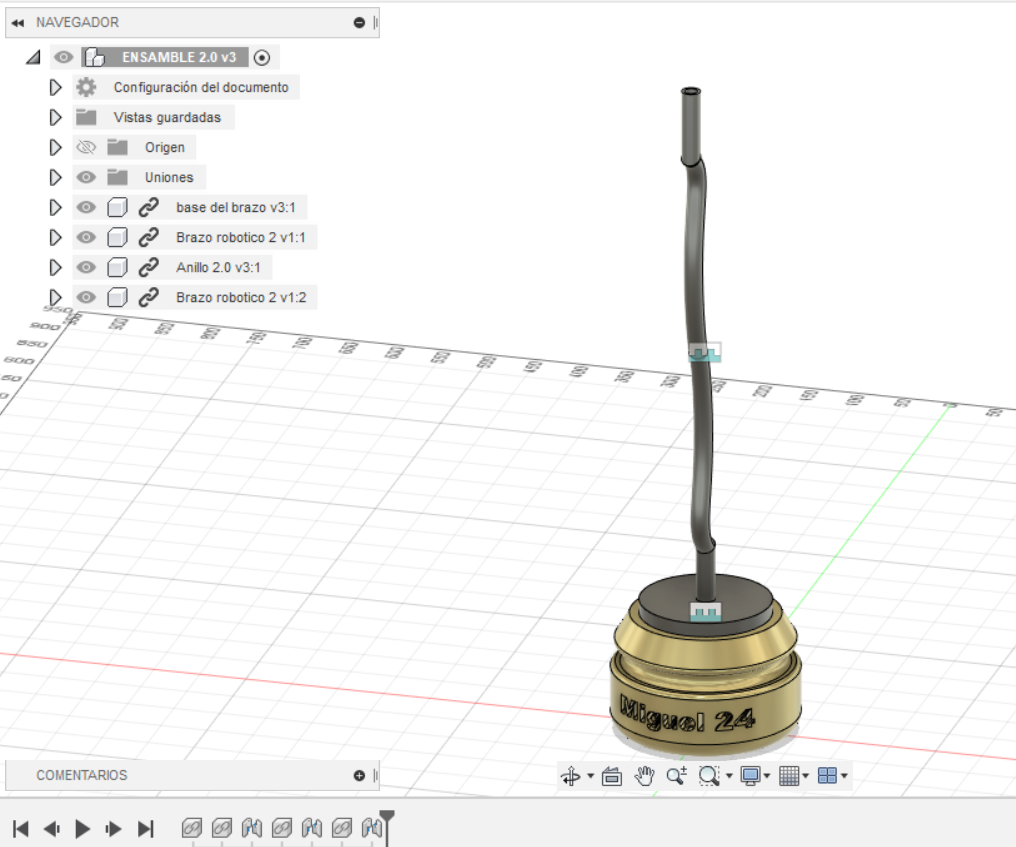Click the component cube icon of base del brazo
This screenshot has height=847, width=1016.
click(117, 208)
